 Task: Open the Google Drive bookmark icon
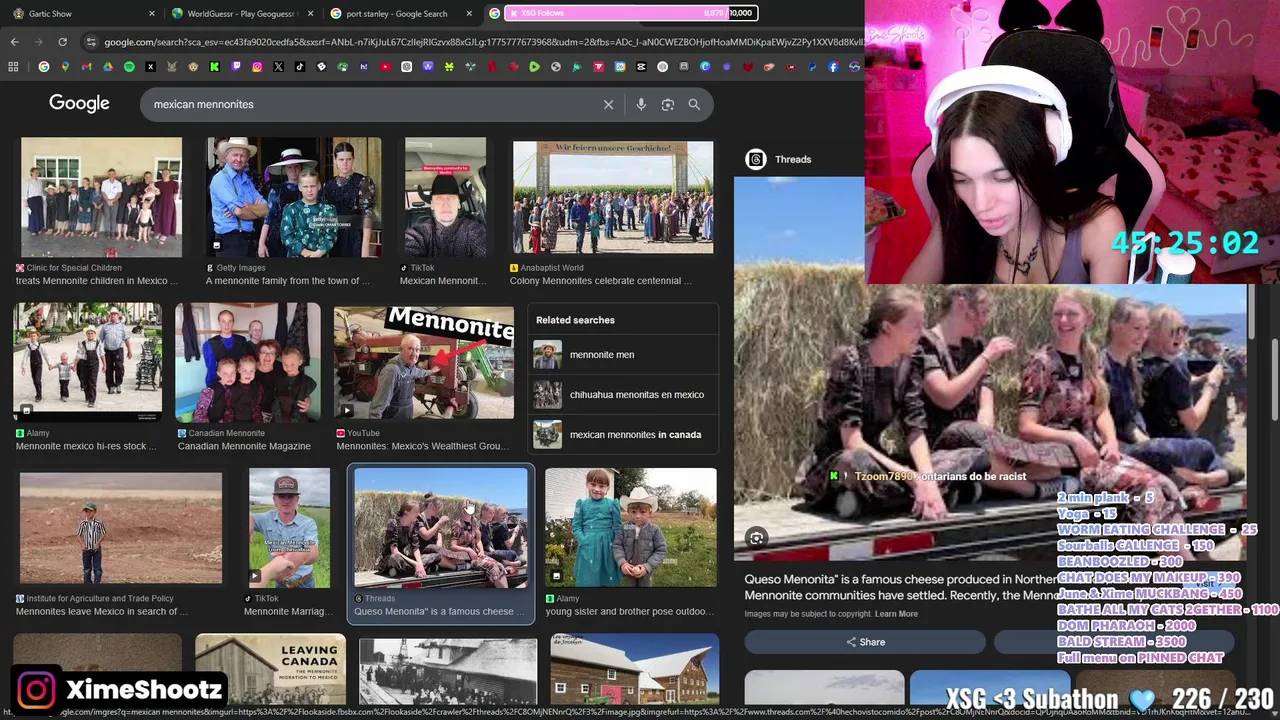108,67
